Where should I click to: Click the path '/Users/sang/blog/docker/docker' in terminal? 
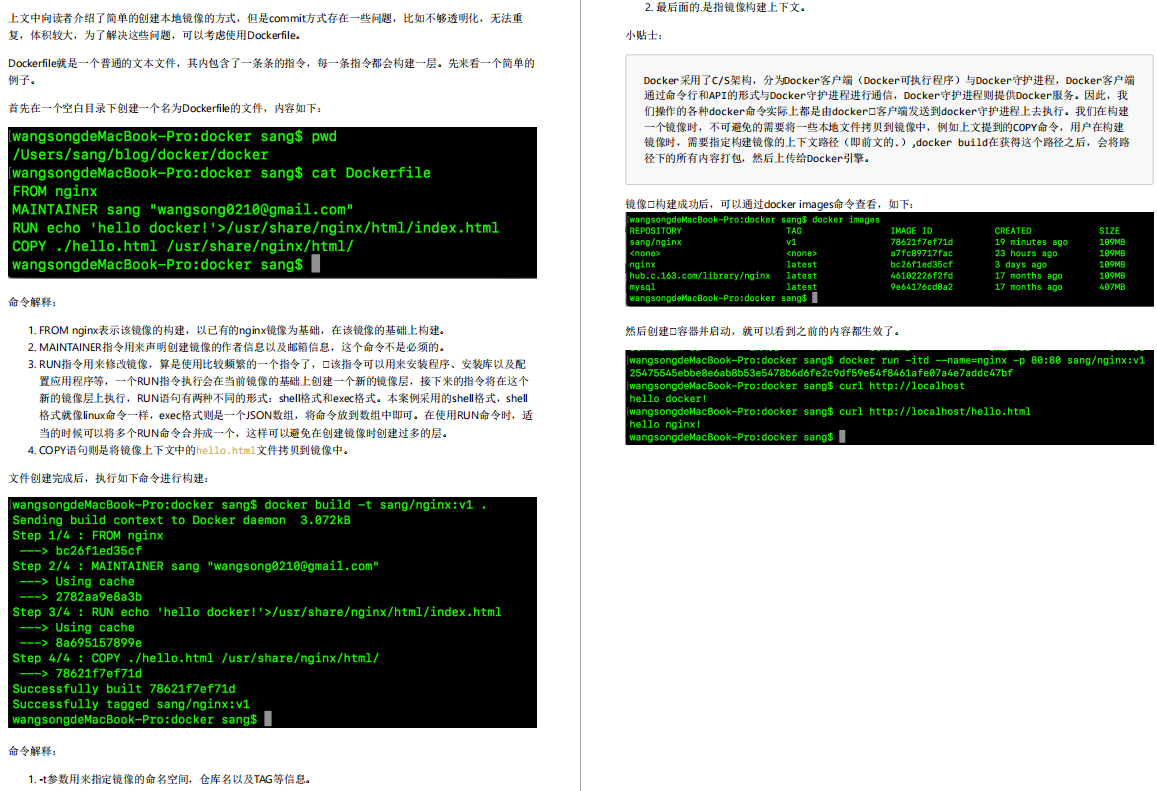pos(140,155)
